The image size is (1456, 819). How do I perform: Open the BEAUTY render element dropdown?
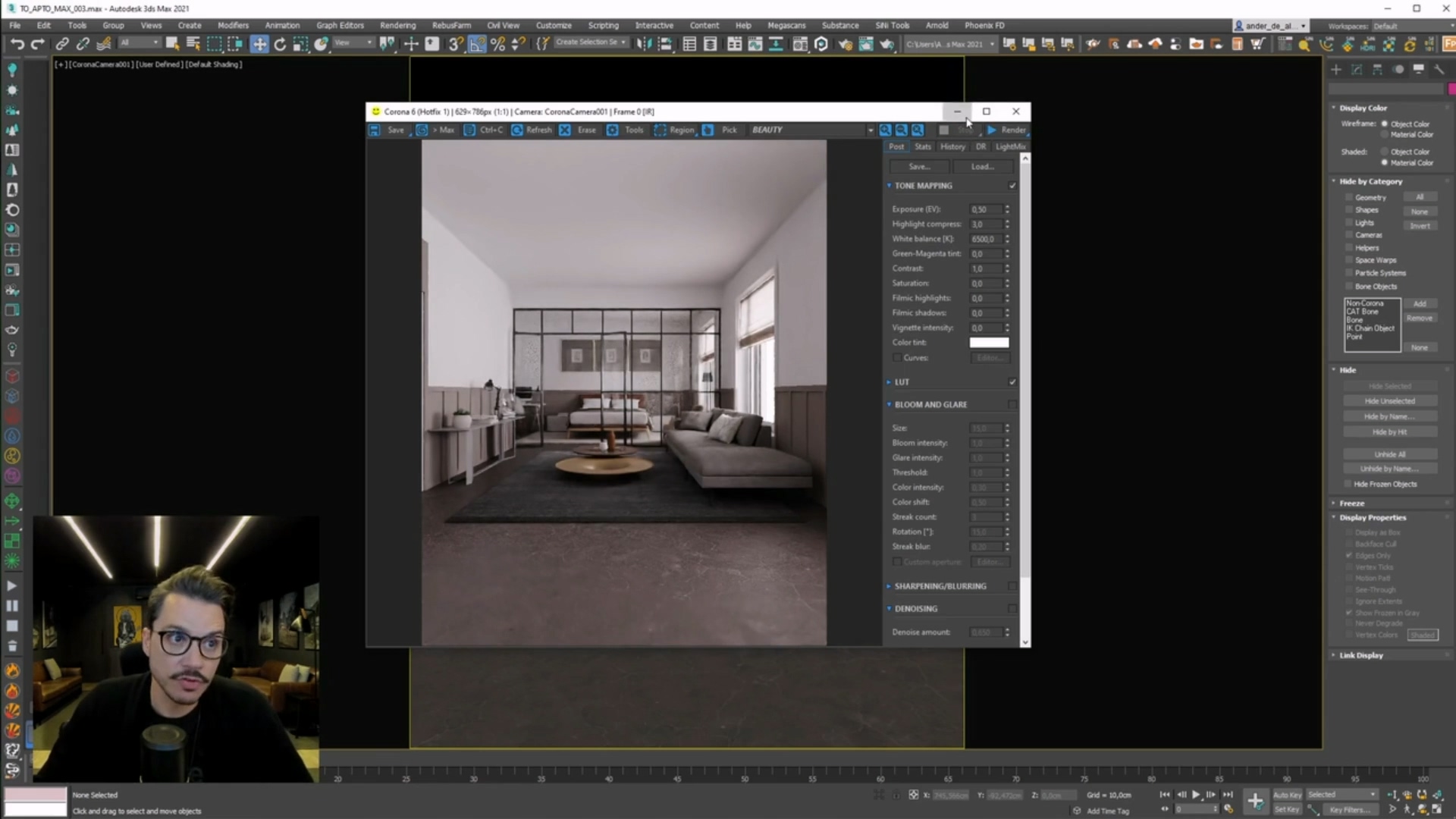click(x=870, y=130)
